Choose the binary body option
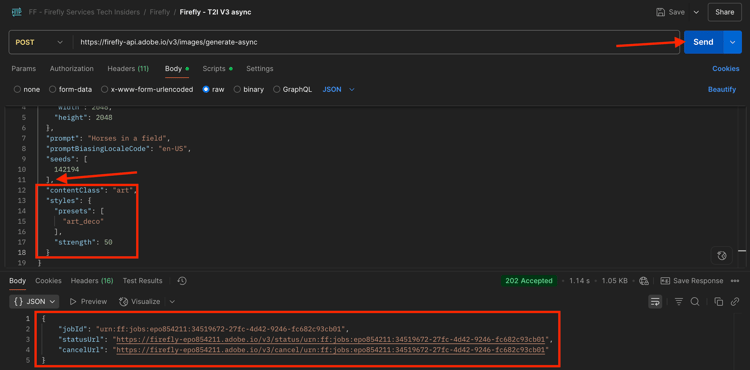The width and height of the screenshot is (750, 370). [249, 89]
